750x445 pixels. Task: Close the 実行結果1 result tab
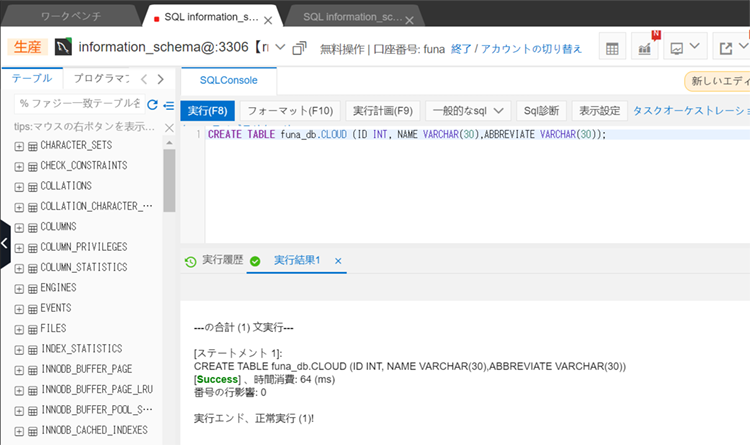338,261
